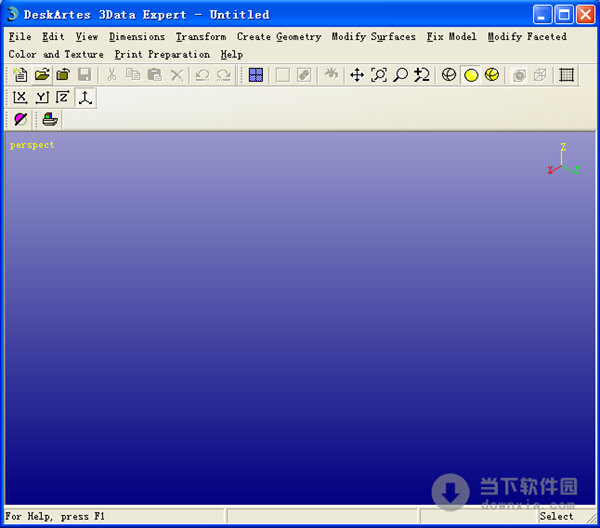Click the 'Select' status bar entry
The width and height of the screenshot is (600, 528).
[x=556, y=516]
